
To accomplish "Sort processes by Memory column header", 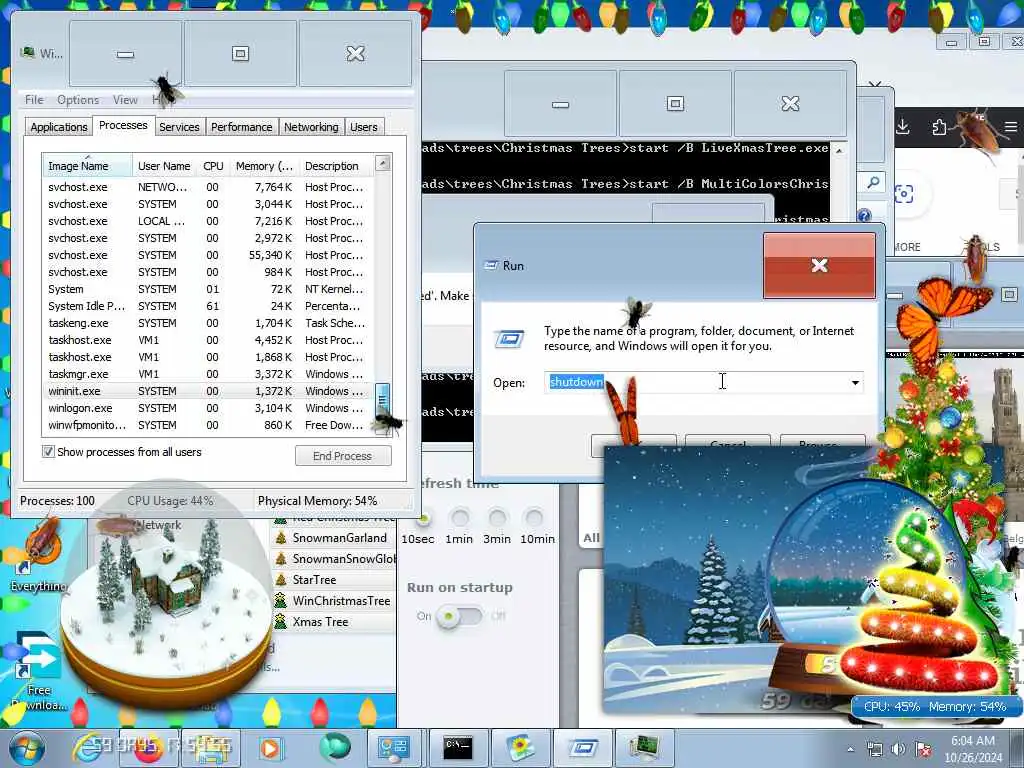I will [x=264, y=166].
